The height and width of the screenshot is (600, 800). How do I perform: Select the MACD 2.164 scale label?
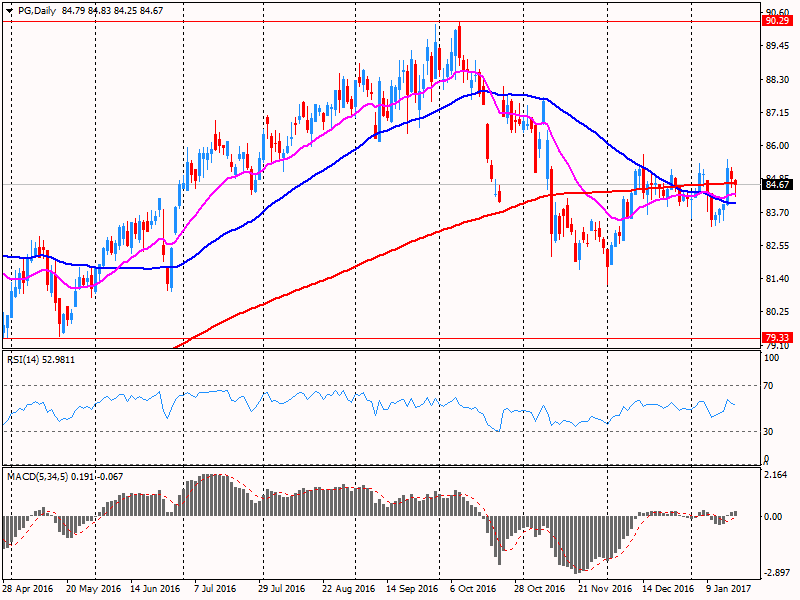777,474
